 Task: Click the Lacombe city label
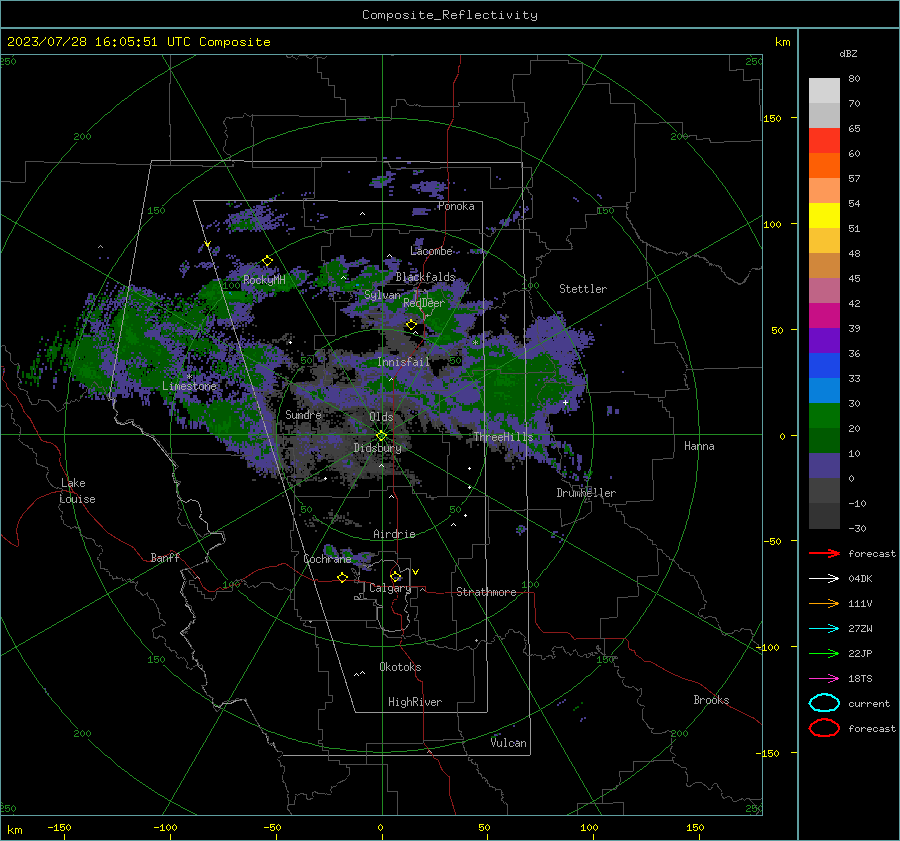coord(431,251)
